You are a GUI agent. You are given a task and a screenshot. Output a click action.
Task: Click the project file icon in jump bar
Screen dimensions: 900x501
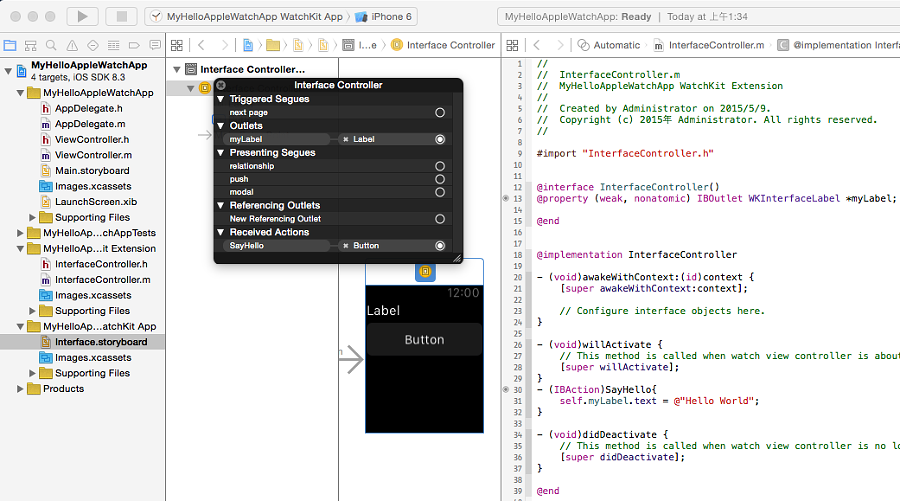click(248, 45)
